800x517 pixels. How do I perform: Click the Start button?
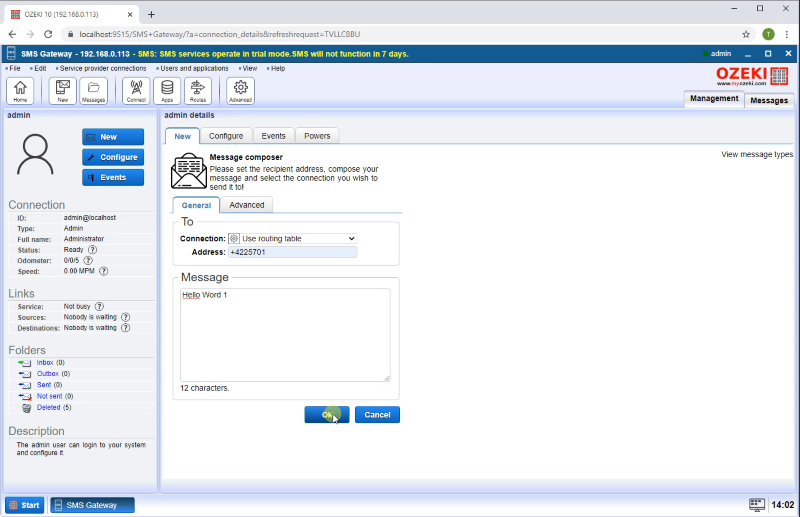[x=24, y=505]
